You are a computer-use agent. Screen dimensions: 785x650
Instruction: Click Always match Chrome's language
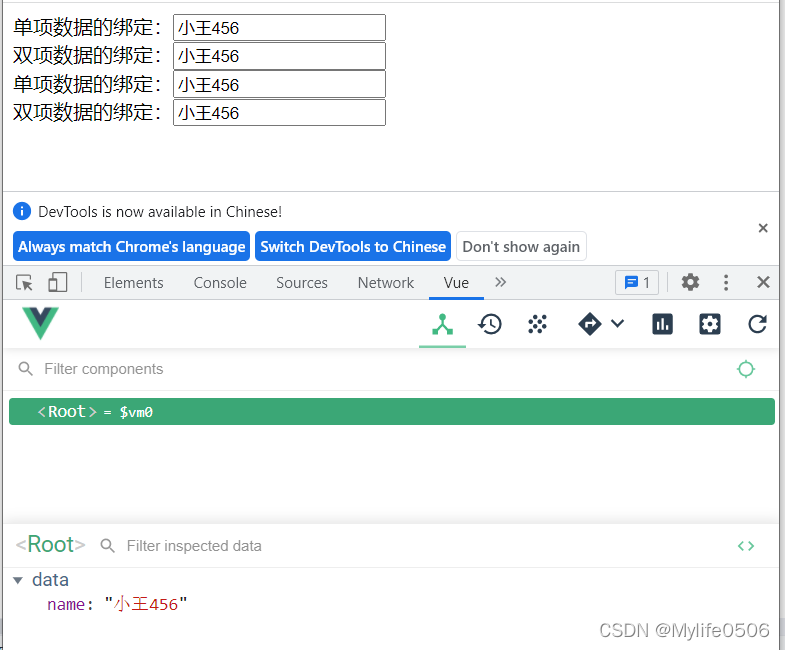coord(132,246)
